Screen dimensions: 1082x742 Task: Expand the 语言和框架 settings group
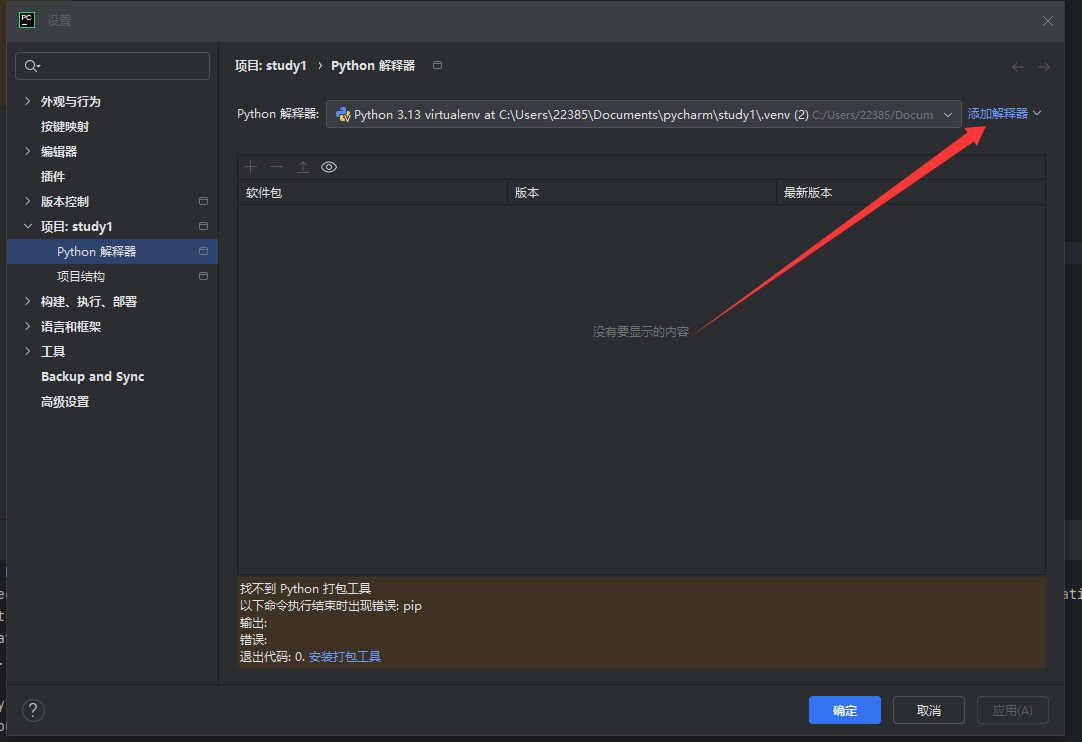click(x=28, y=326)
